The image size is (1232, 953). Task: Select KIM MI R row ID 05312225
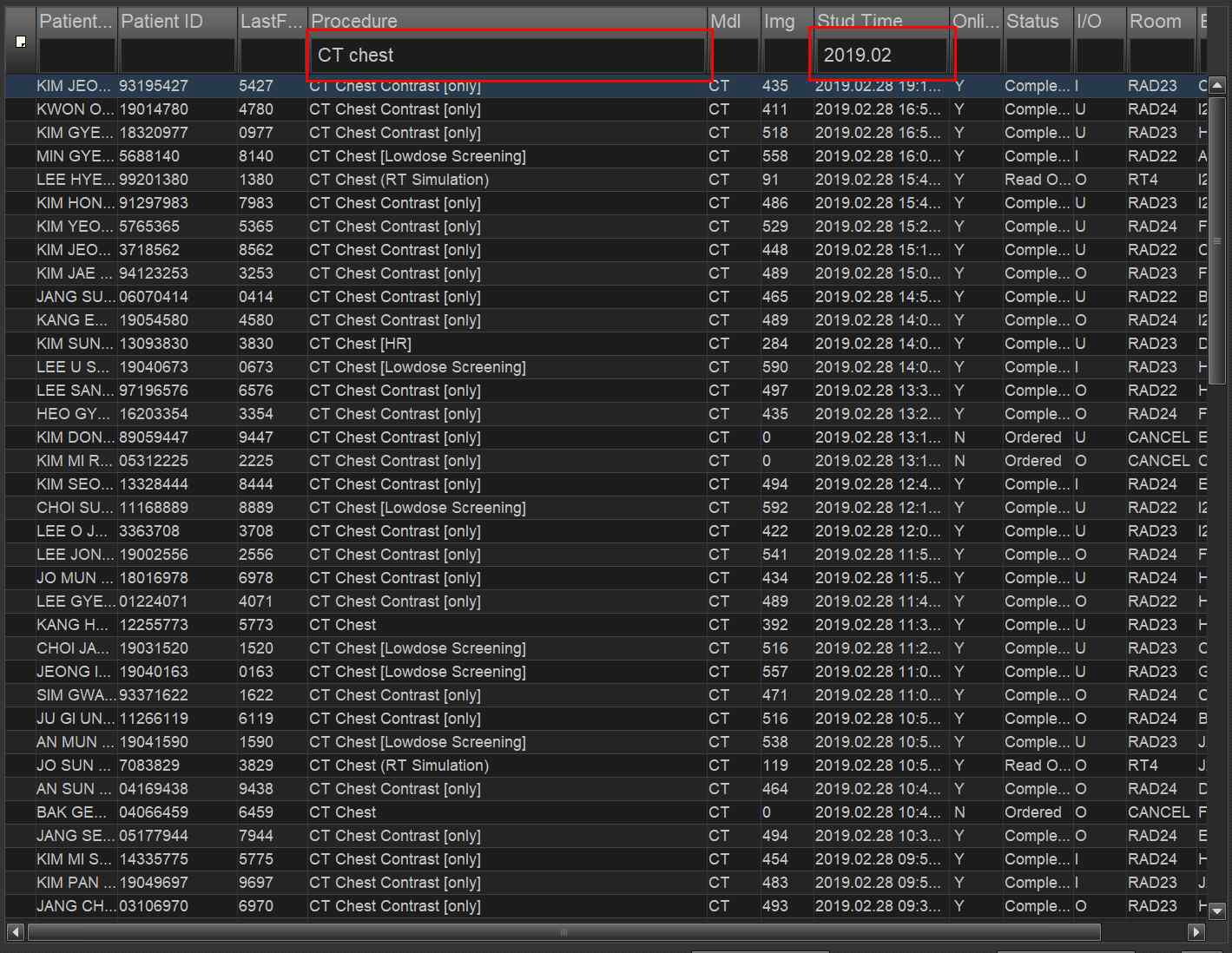pyautogui.click(x=606, y=461)
